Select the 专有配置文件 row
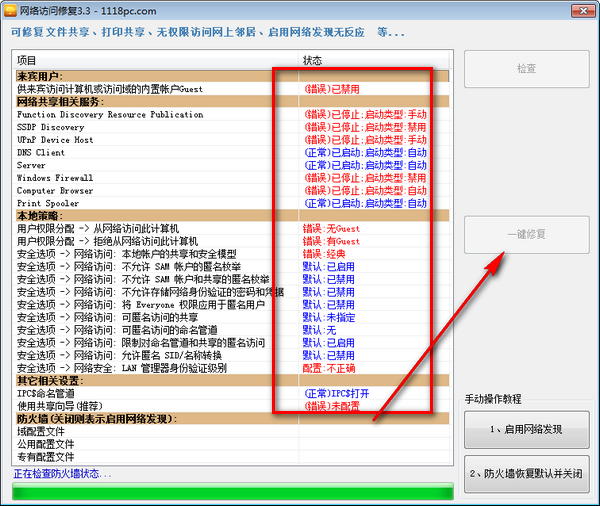 (x=232, y=457)
